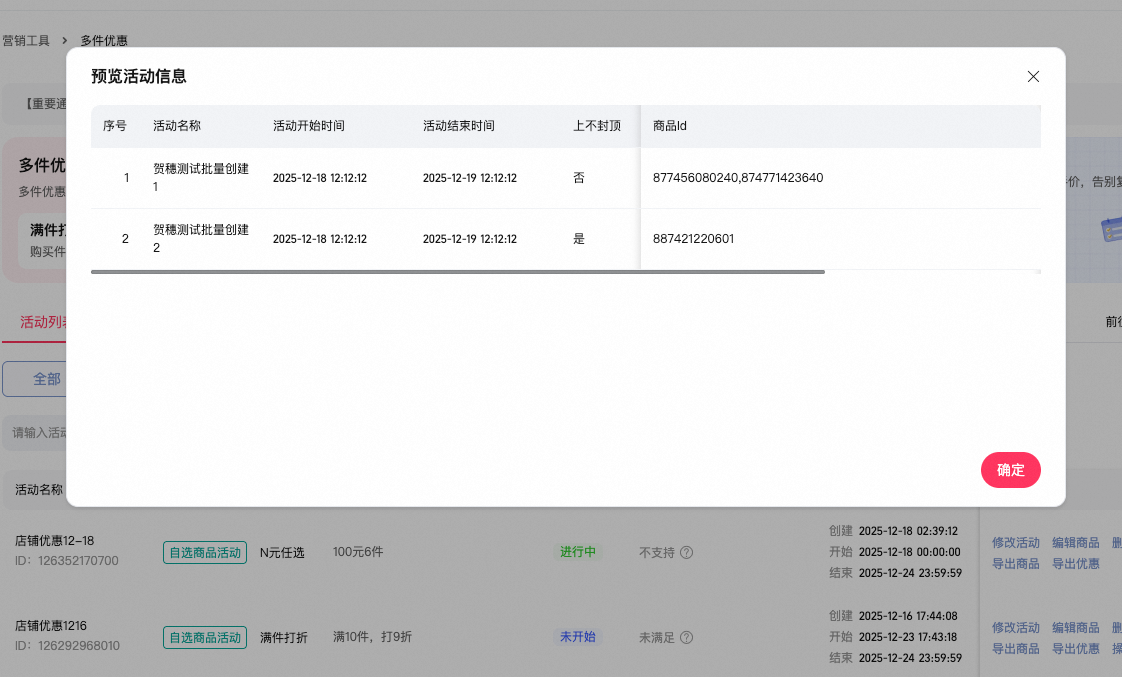
Task: Click the preview table horizontal scrollbar
Action: click(457, 271)
